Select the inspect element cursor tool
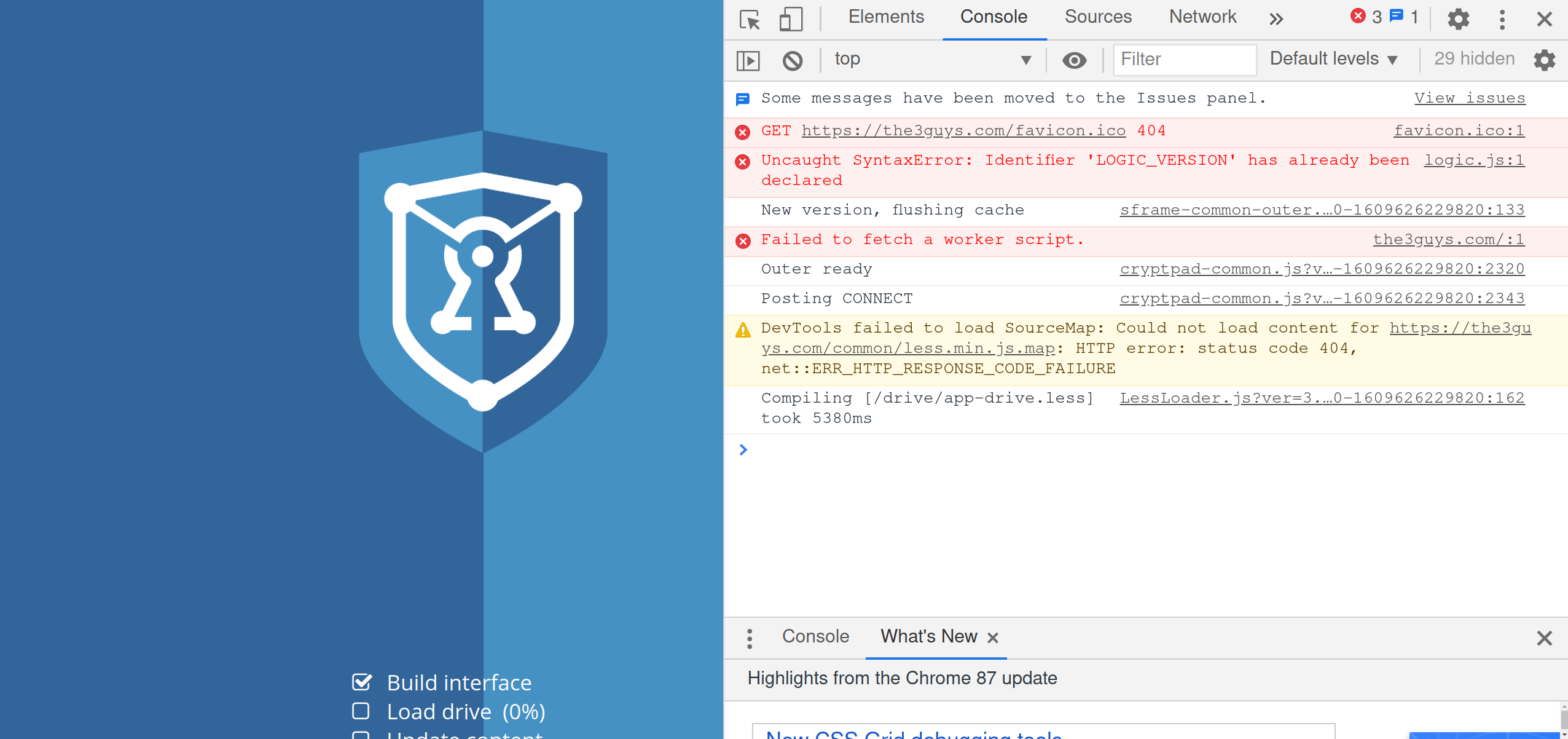 pyautogui.click(x=750, y=19)
